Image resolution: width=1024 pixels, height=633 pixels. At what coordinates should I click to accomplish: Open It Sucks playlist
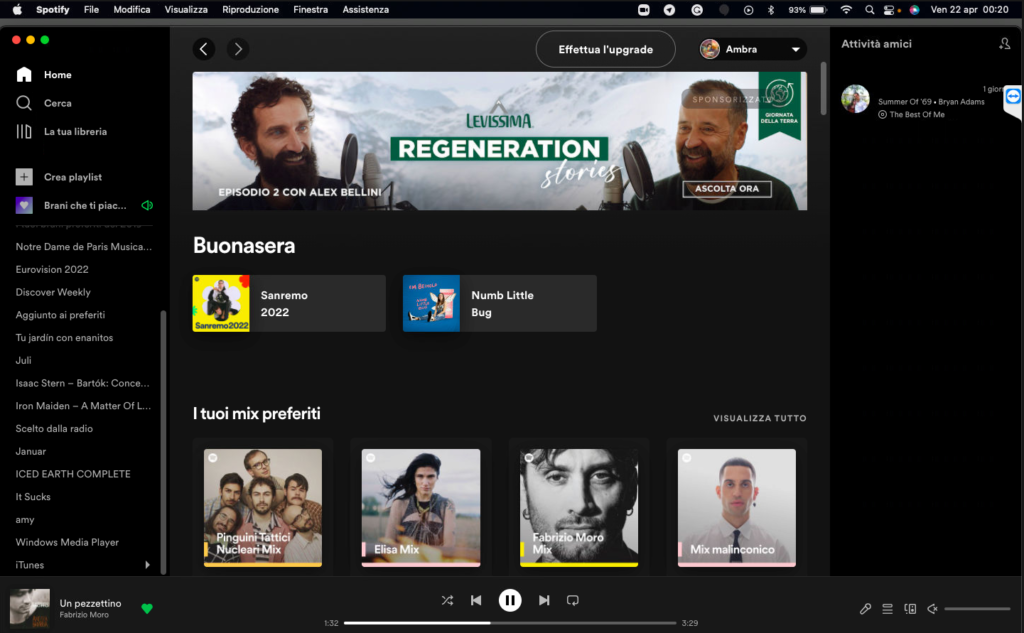[x=33, y=496]
